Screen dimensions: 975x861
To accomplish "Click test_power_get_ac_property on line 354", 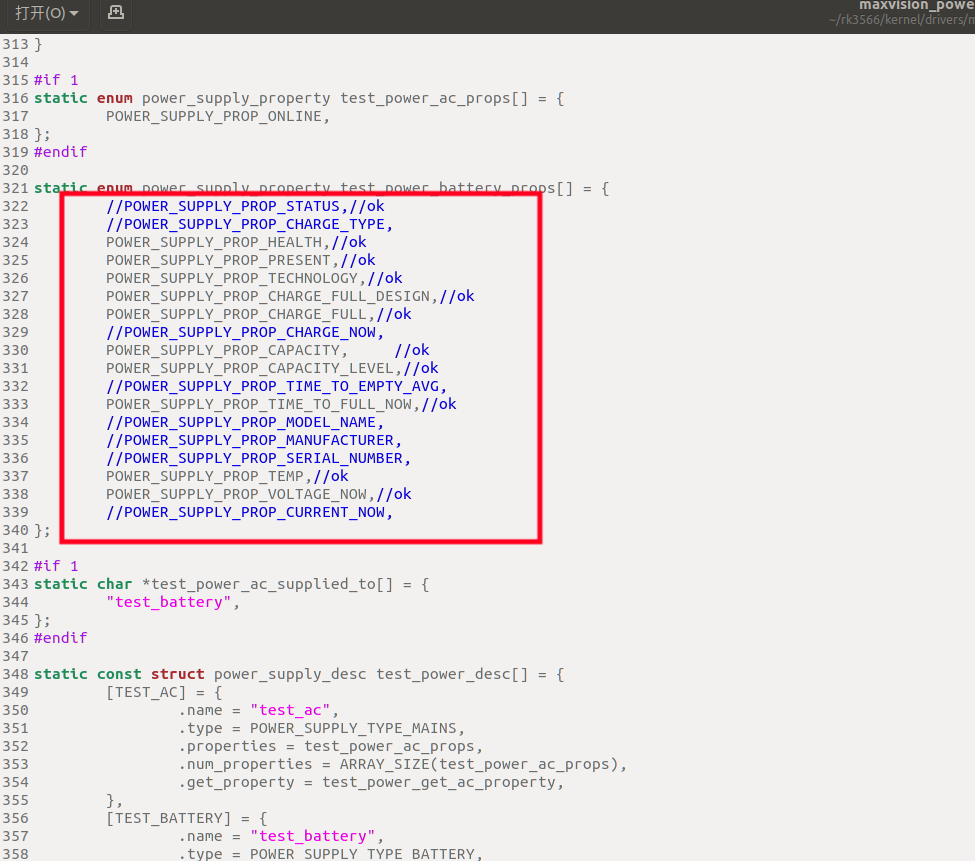I will pos(442,782).
